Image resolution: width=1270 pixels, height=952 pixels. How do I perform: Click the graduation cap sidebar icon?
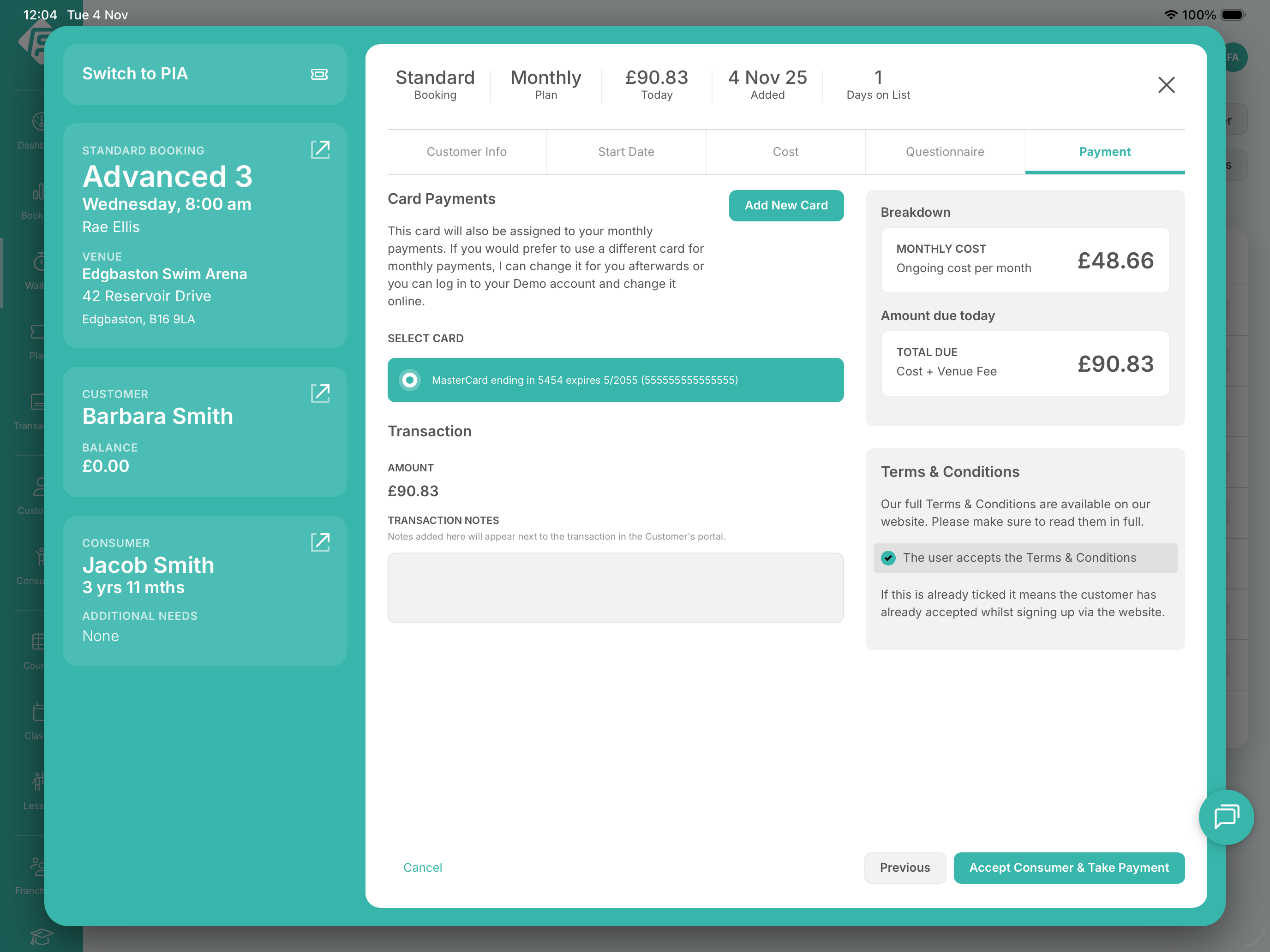42,936
